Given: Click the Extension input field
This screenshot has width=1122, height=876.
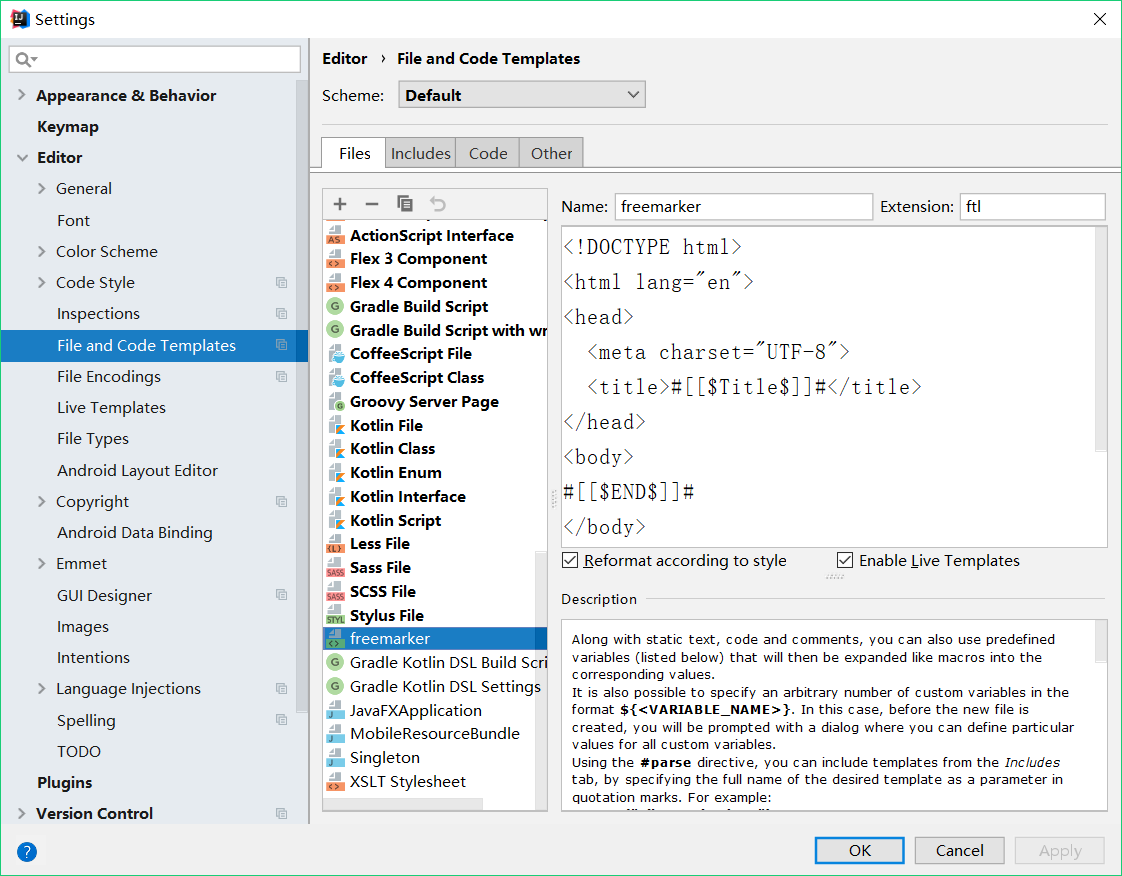Looking at the screenshot, I should (x=1033, y=207).
